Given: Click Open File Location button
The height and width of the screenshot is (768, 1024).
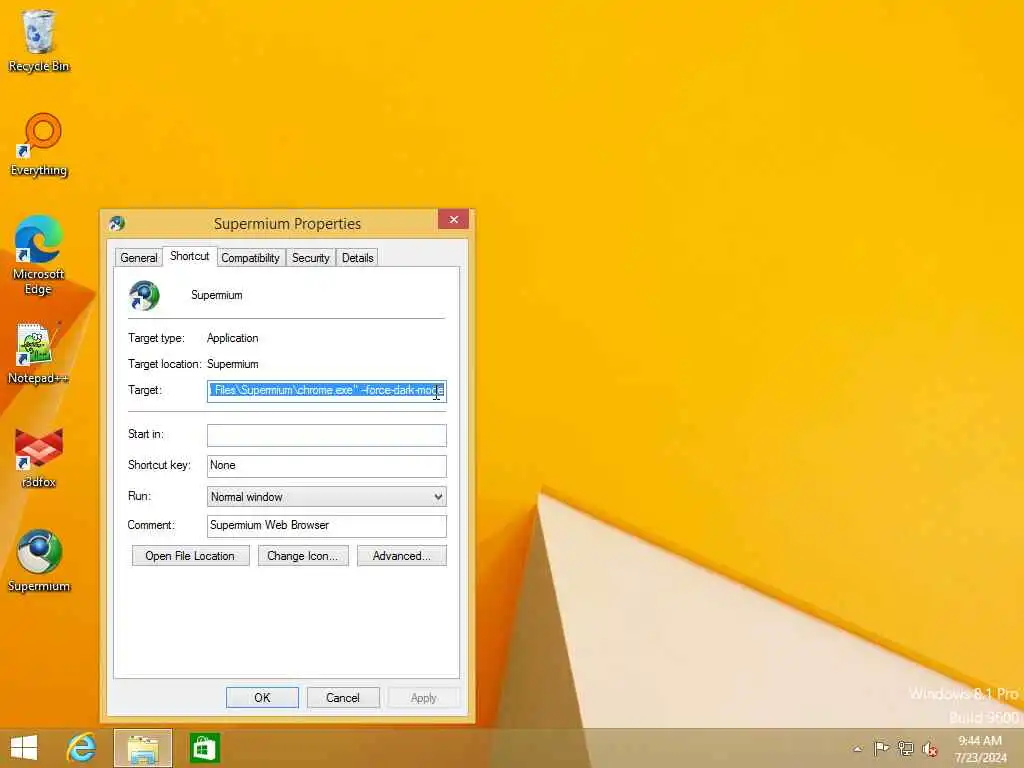Looking at the screenshot, I should (x=190, y=556).
